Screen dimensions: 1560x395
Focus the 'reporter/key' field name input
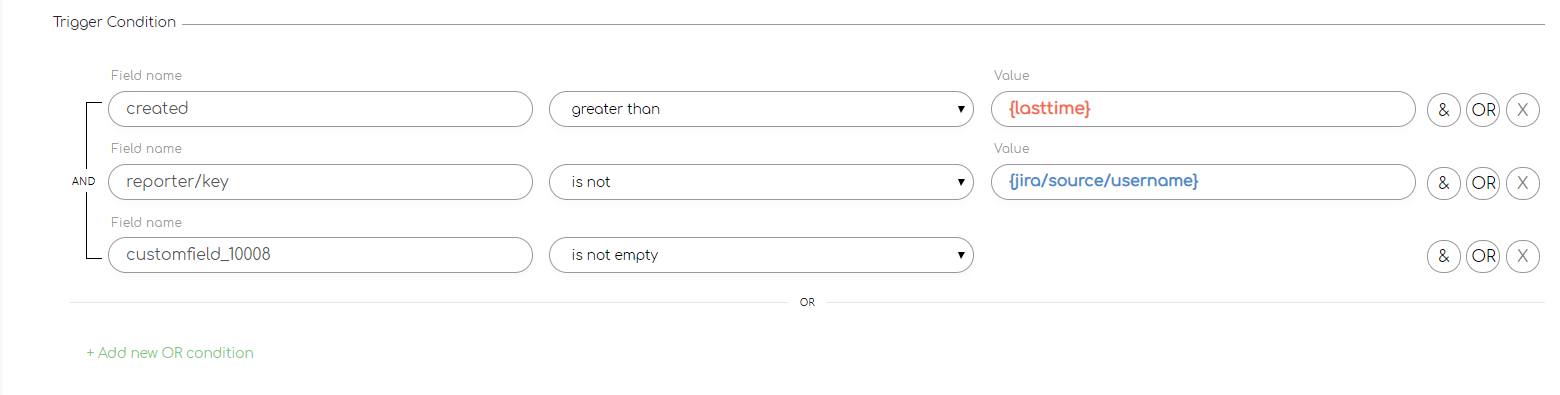pyautogui.click(x=320, y=182)
